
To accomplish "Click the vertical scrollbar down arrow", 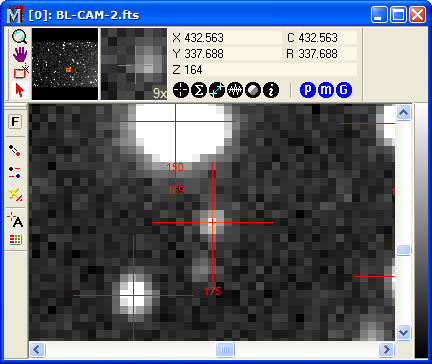I will (404, 332).
